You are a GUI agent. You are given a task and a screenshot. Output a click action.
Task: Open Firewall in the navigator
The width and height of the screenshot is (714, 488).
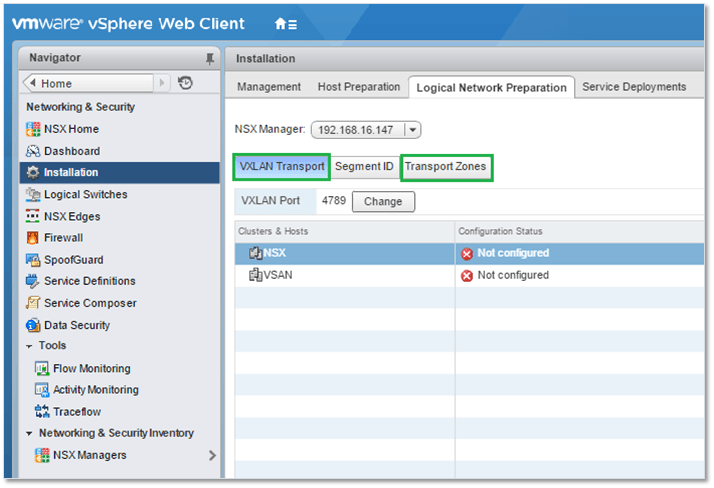63,238
